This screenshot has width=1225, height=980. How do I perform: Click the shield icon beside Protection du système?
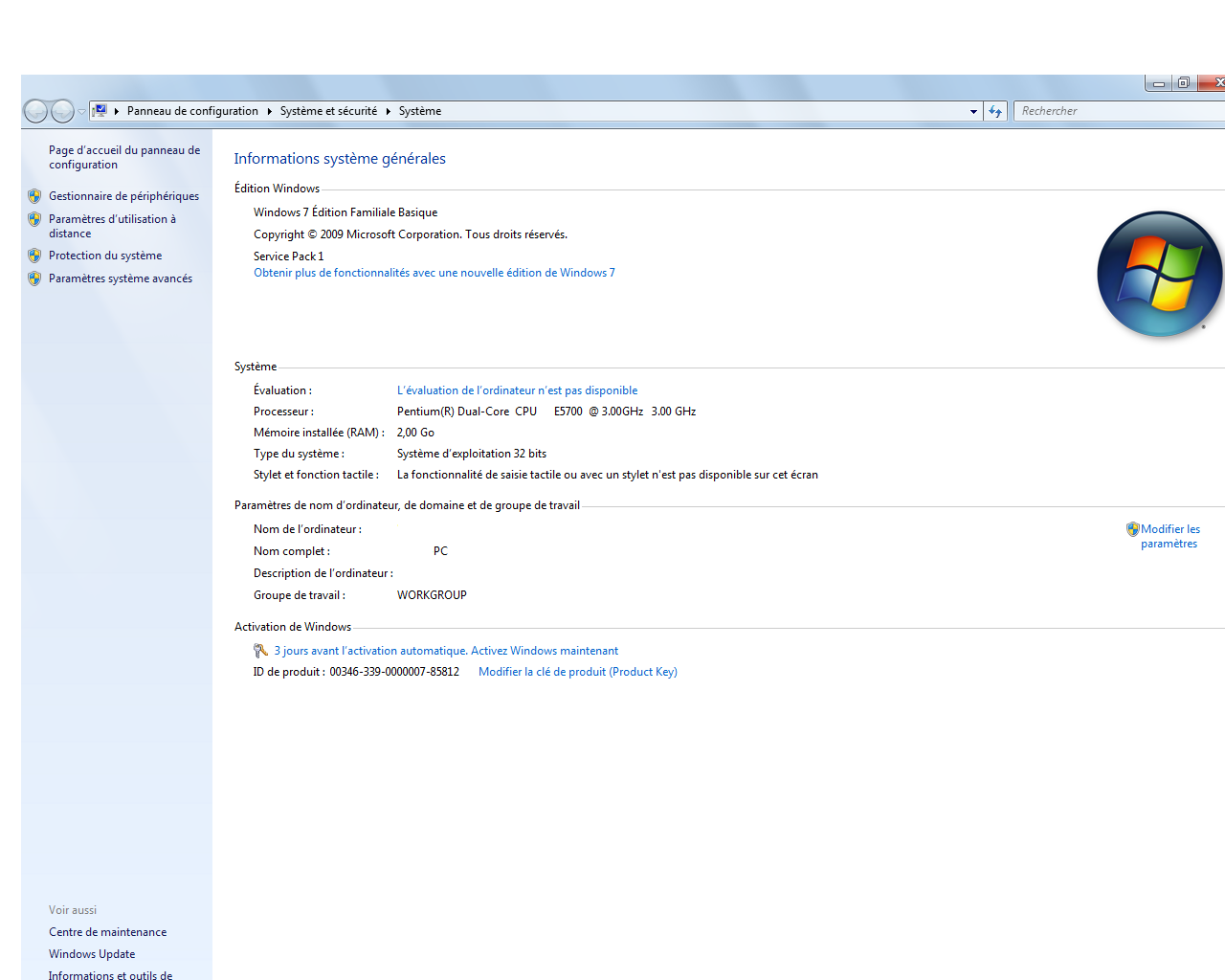coord(34,256)
